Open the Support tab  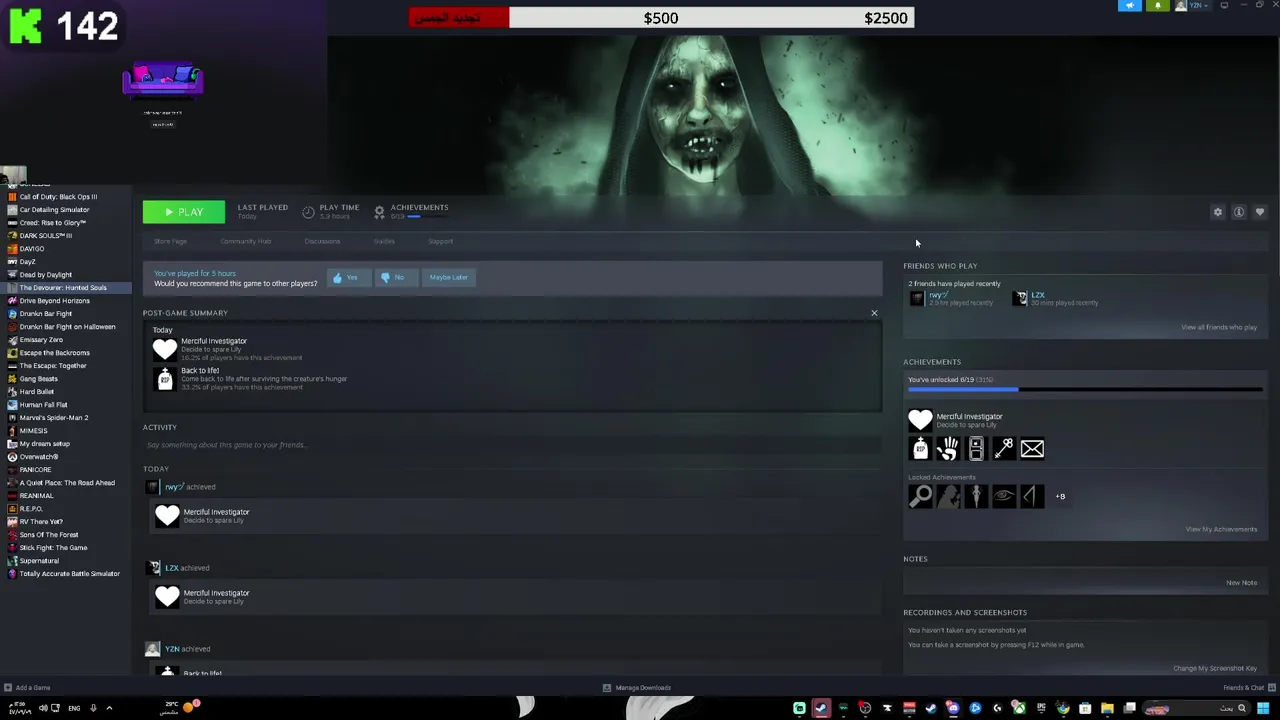(440, 241)
